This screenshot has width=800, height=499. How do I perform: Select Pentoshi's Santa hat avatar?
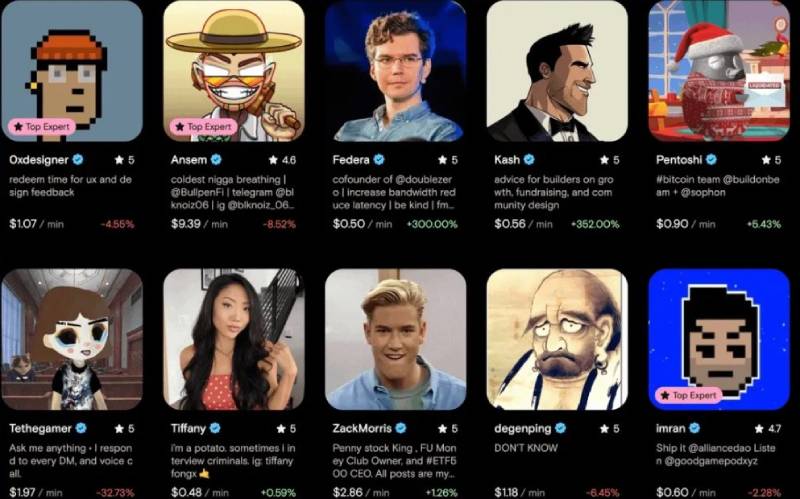point(718,70)
